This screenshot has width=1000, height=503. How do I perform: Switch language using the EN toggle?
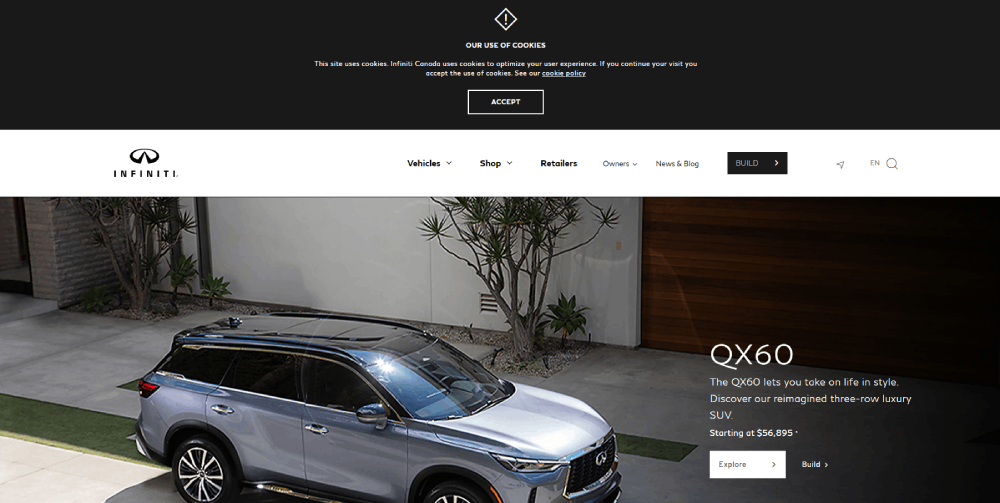[x=874, y=163]
